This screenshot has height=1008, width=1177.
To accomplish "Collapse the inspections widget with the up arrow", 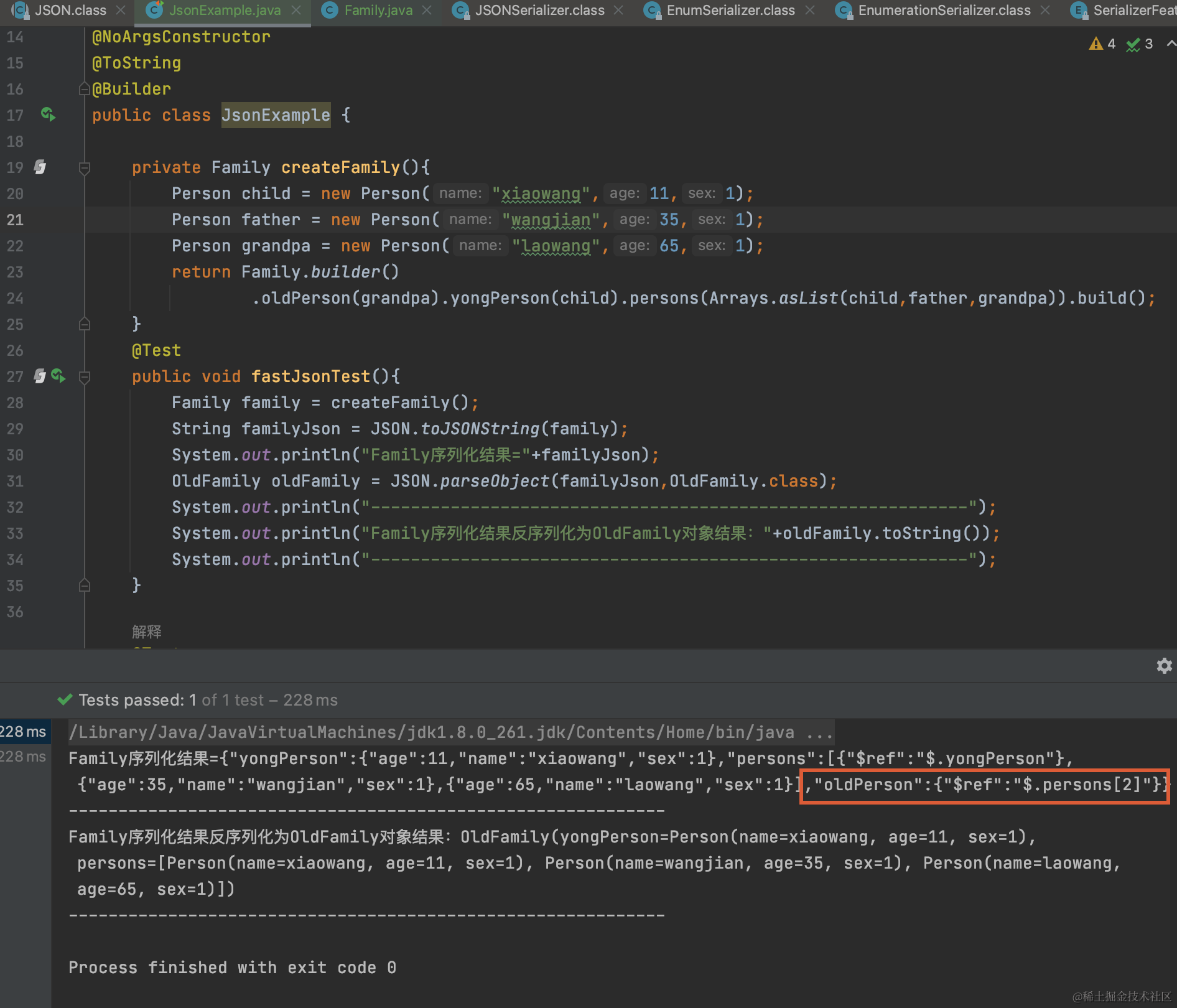I will pos(1171,44).
